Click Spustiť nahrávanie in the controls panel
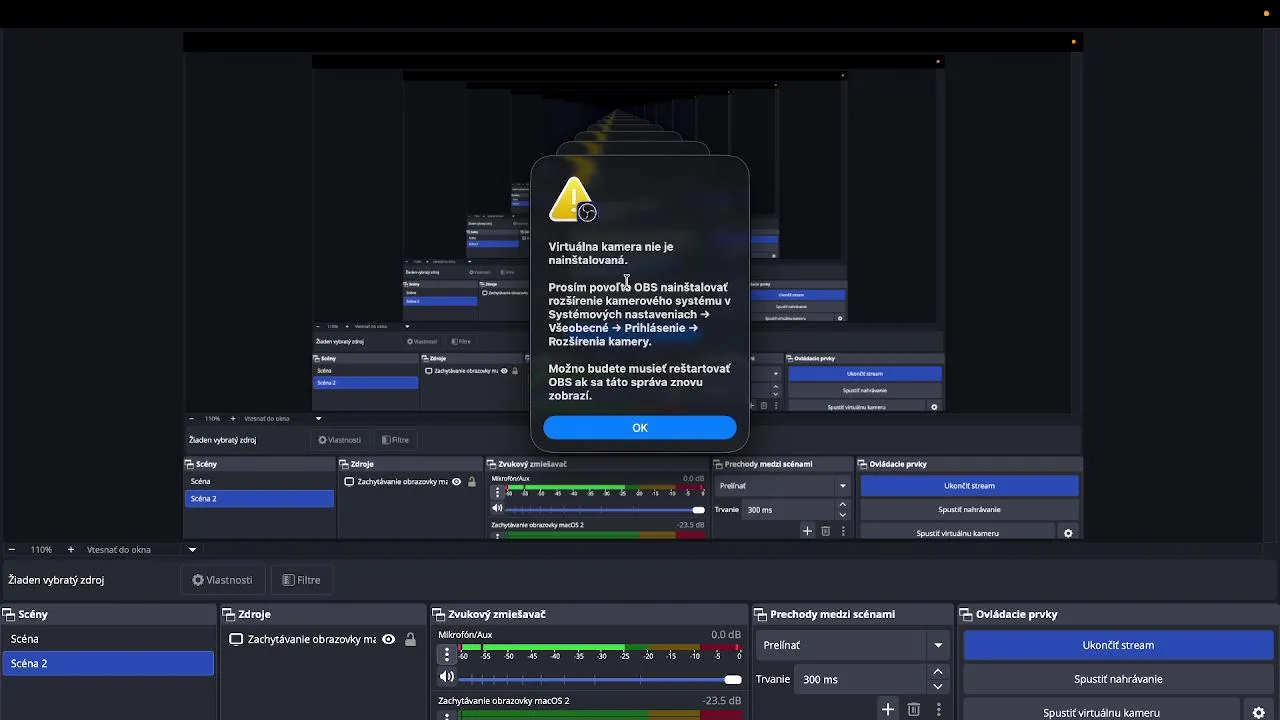 (x=1118, y=679)
